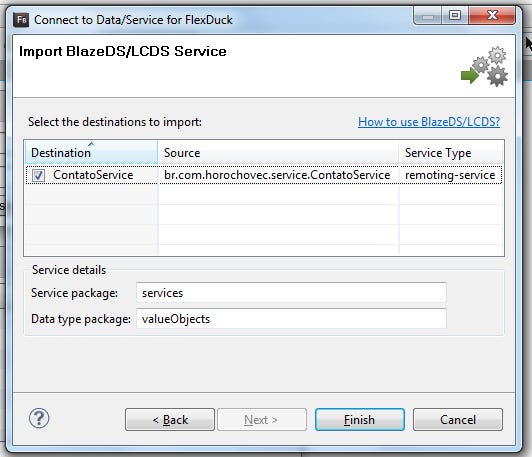
Task: Click the Flash Builder icon in title bar
Action: [21, 20]
